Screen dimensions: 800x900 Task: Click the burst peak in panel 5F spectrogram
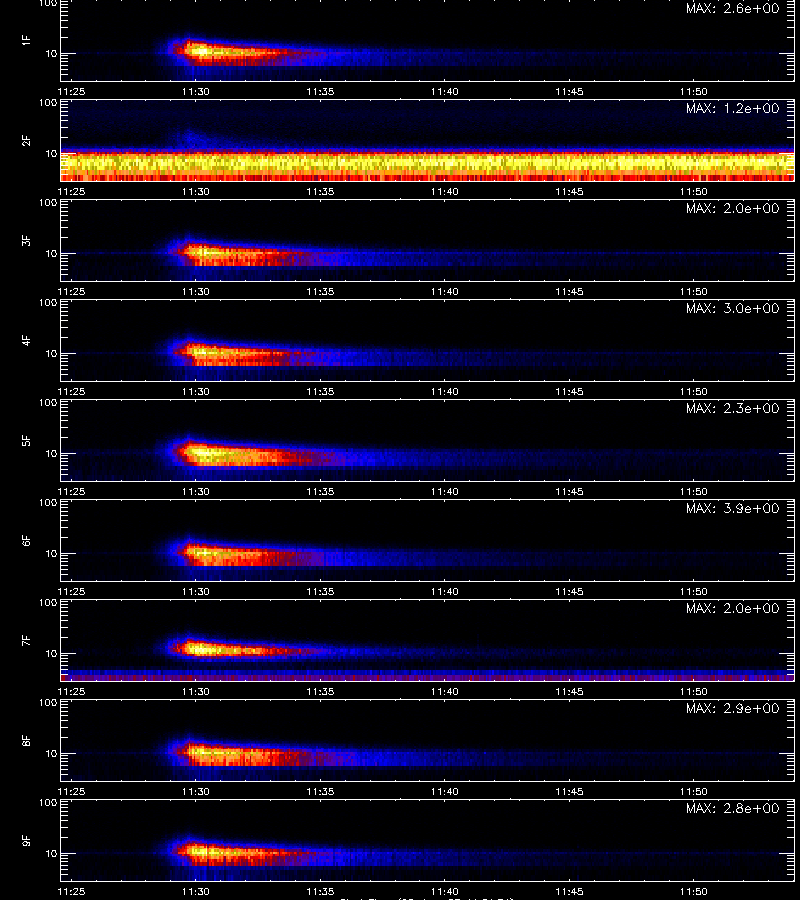(201, 453)
